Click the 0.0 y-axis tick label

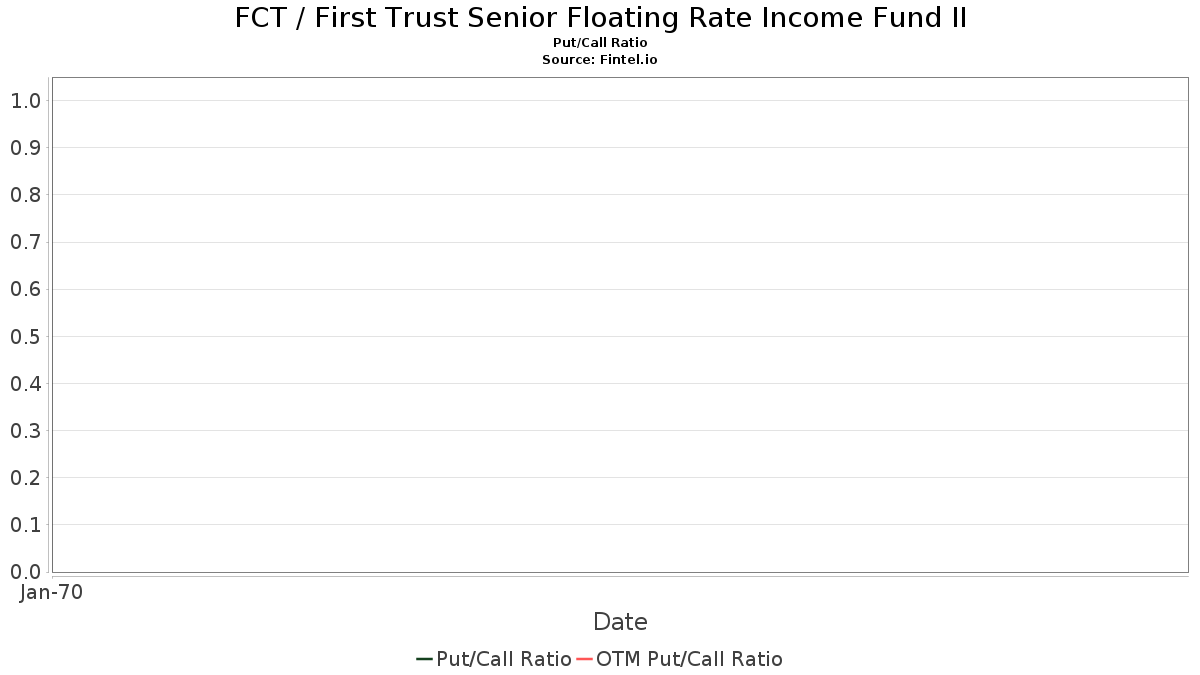coord(26,571)
